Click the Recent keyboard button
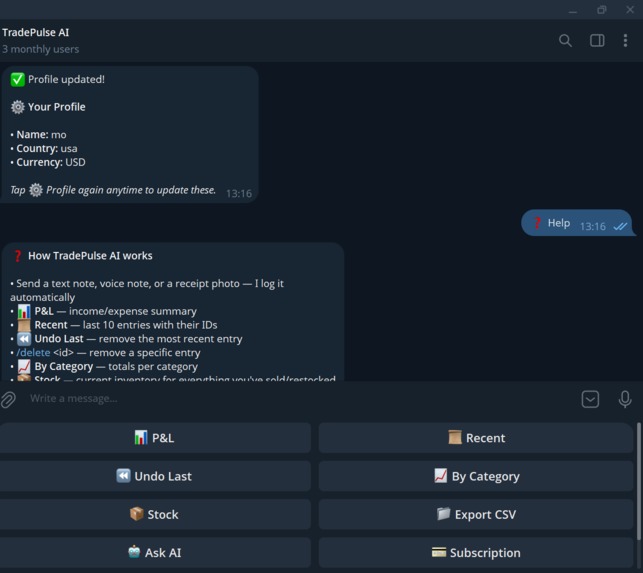 [x=476, y=438]
